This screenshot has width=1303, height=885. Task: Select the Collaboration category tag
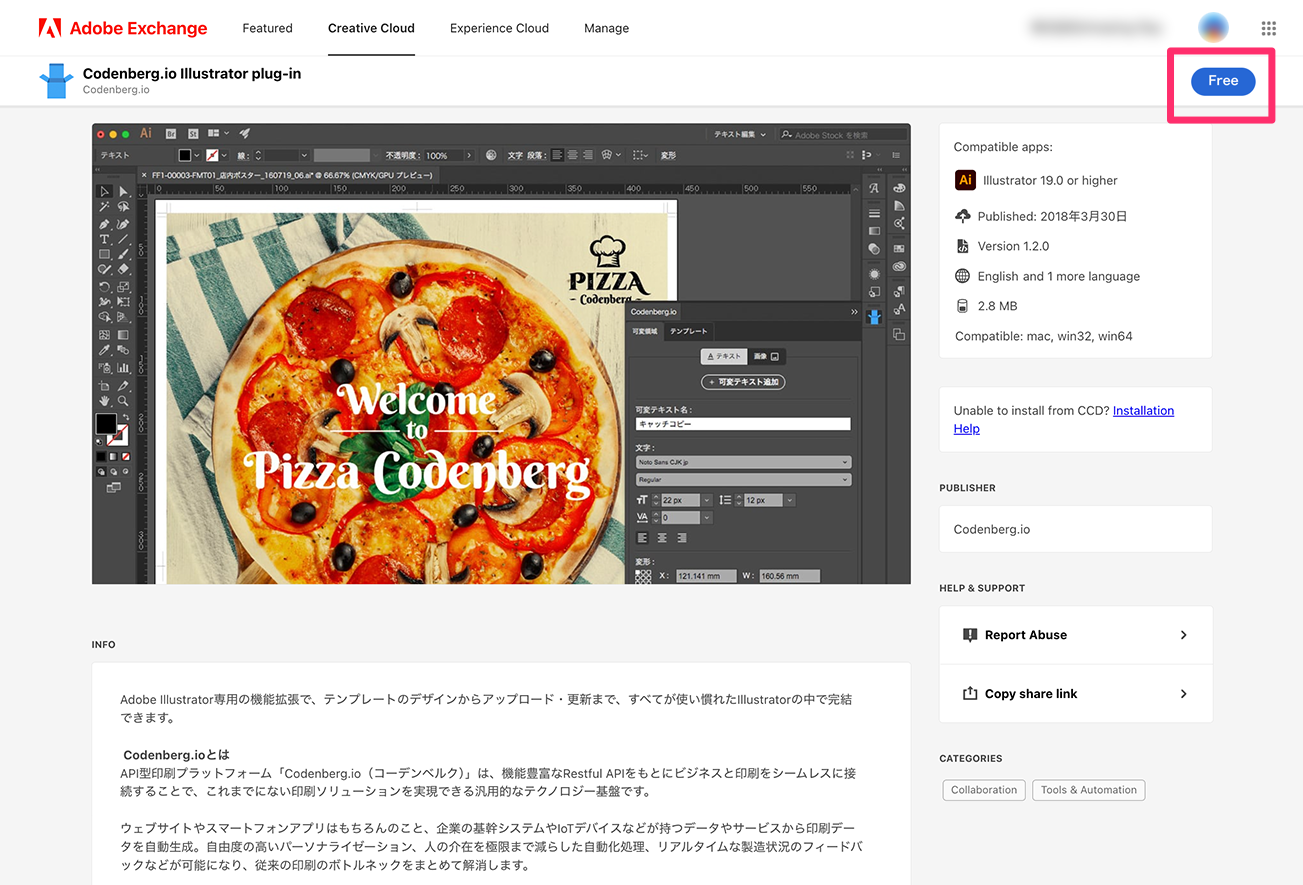pos(983,790)
